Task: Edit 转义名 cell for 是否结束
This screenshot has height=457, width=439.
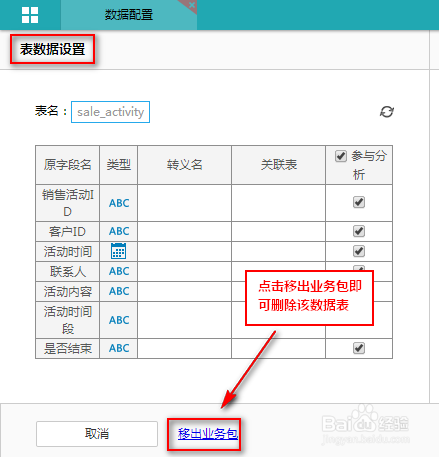Action: click(x=185, y=348)
